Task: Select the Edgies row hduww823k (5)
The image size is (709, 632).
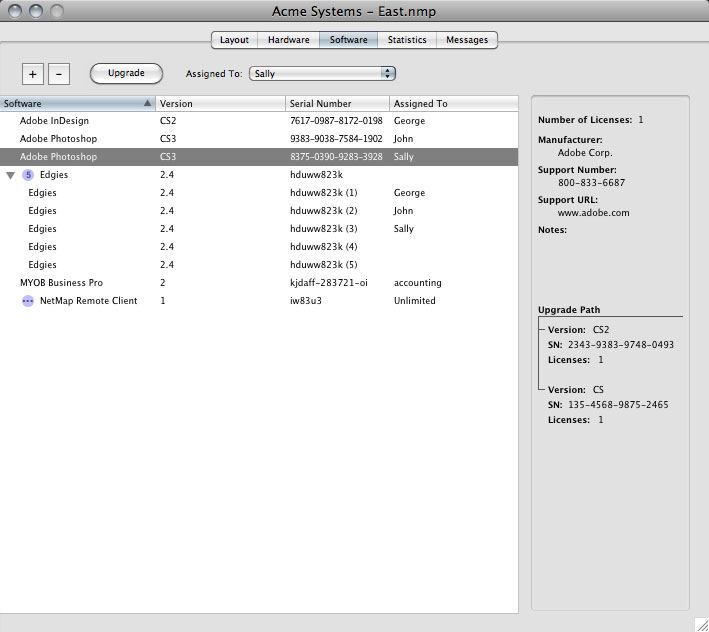Action: [x=259, y=265]
